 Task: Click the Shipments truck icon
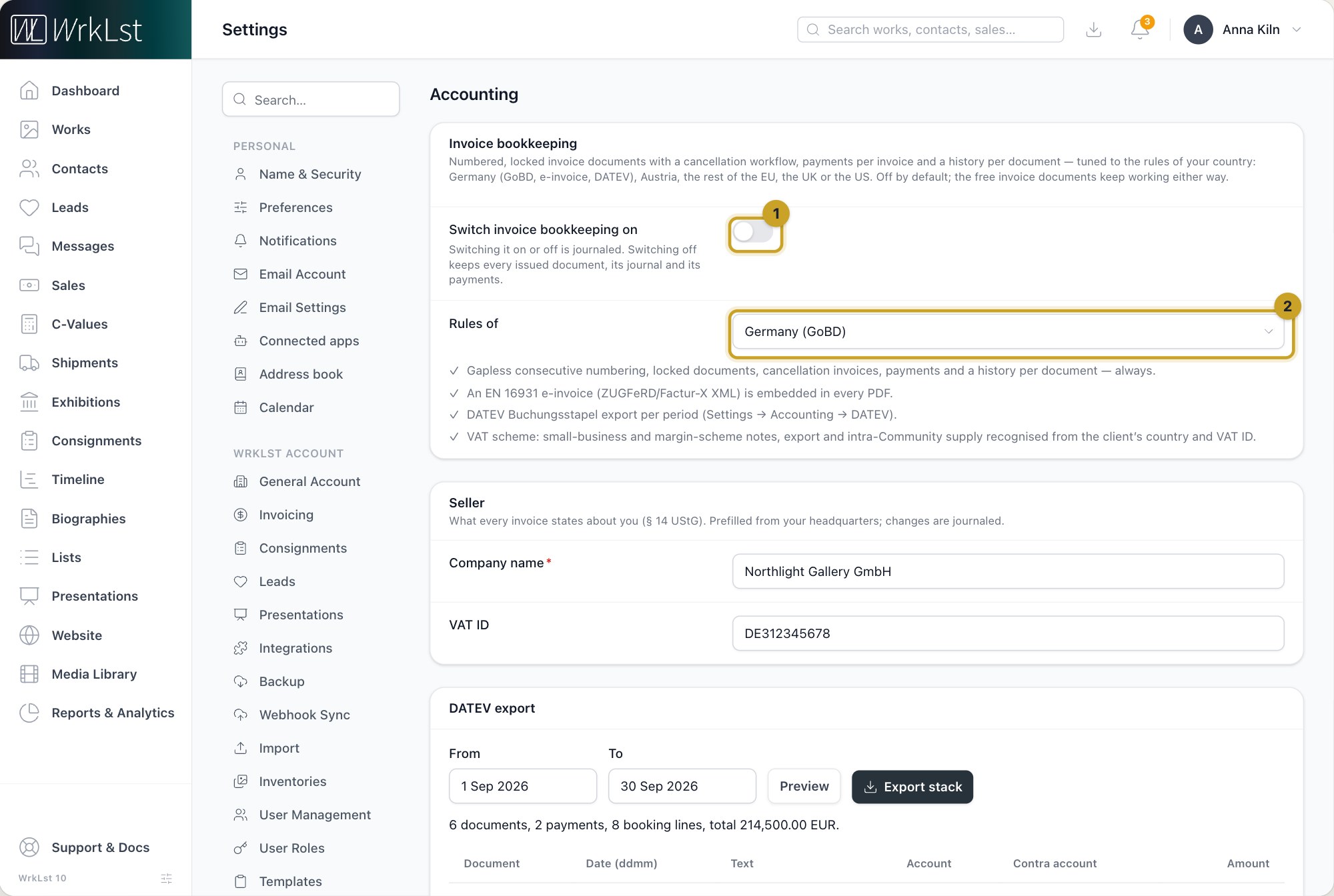pyautogui.click(x=29, y=363)
